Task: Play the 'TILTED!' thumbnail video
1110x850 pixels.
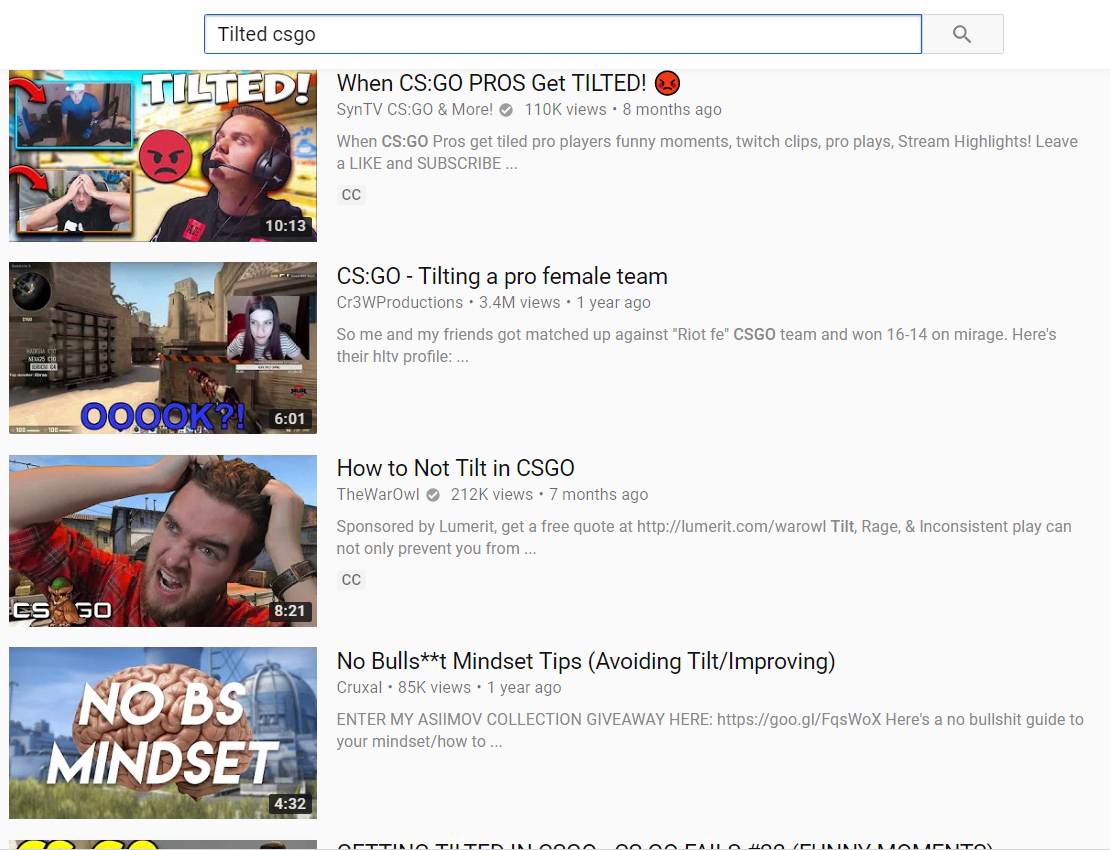Action: point(163,156)
